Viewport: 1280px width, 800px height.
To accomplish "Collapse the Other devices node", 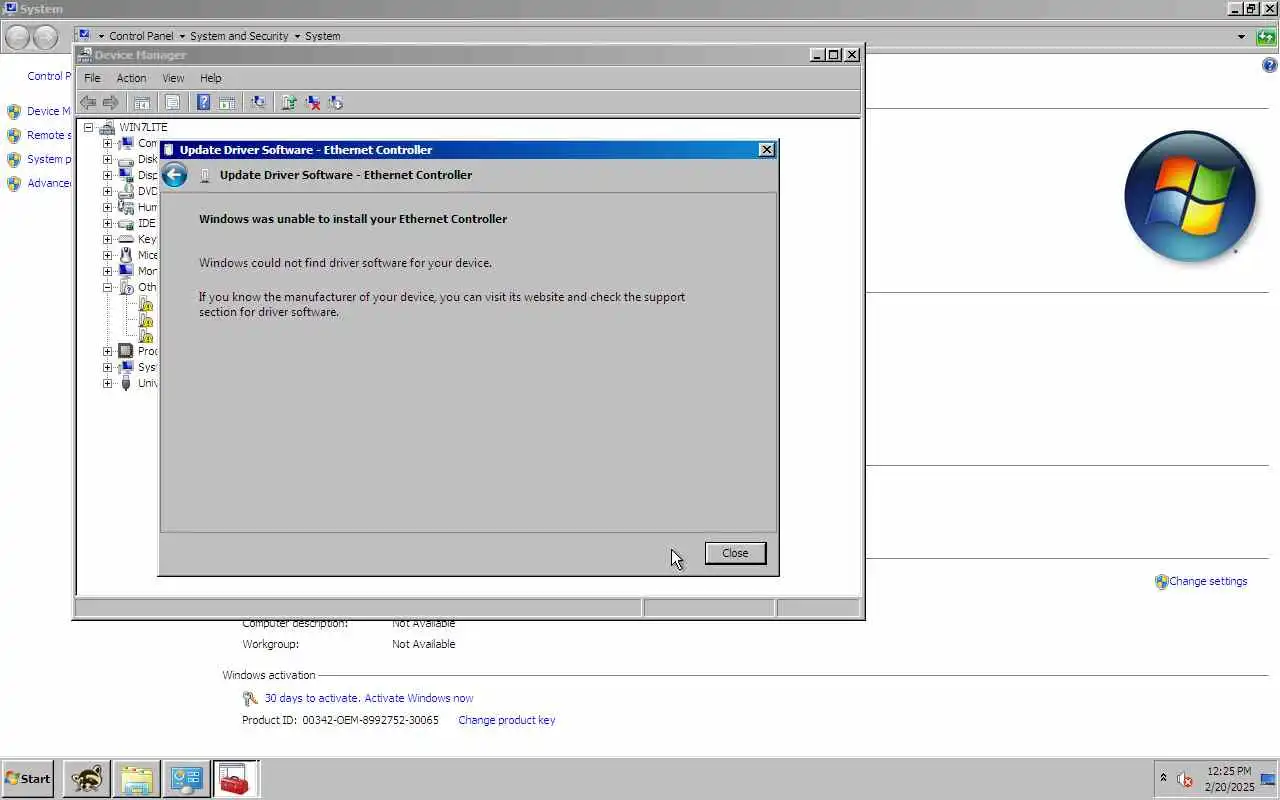I will click(107, 287).
